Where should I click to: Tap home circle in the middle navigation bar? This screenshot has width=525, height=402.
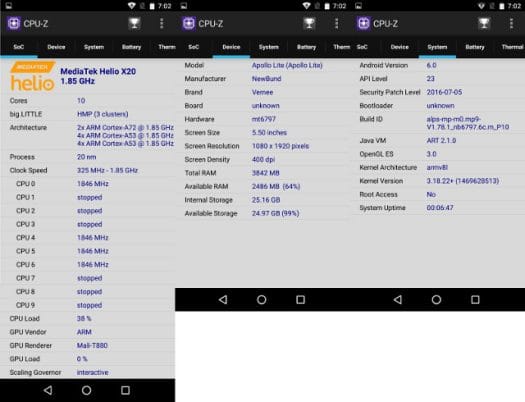tap(261, 300)
